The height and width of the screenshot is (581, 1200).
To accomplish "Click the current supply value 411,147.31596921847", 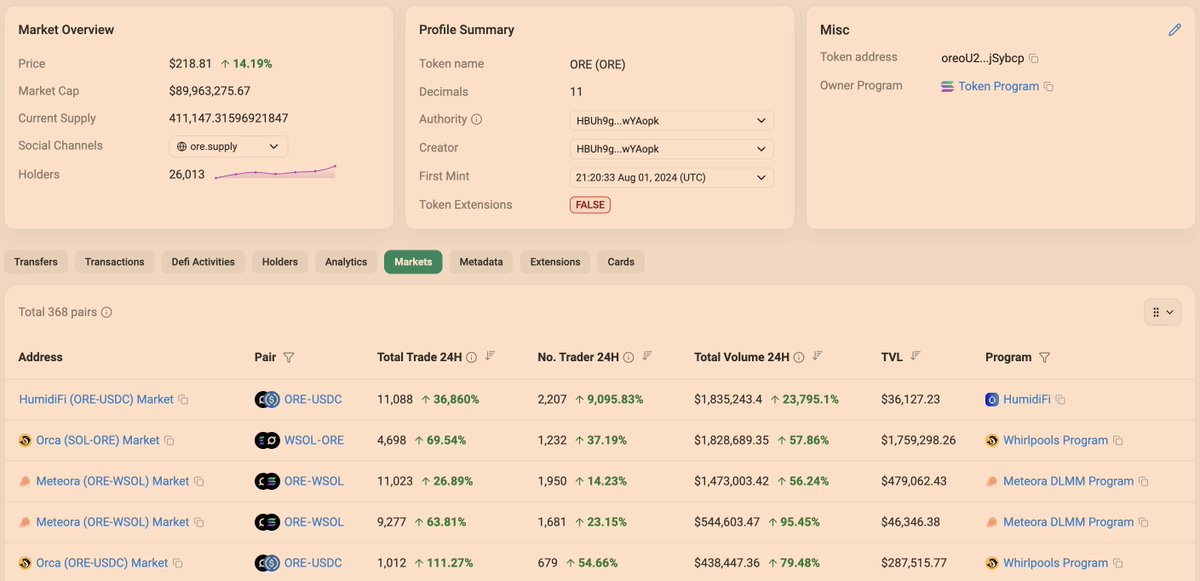I will point(228,118).
